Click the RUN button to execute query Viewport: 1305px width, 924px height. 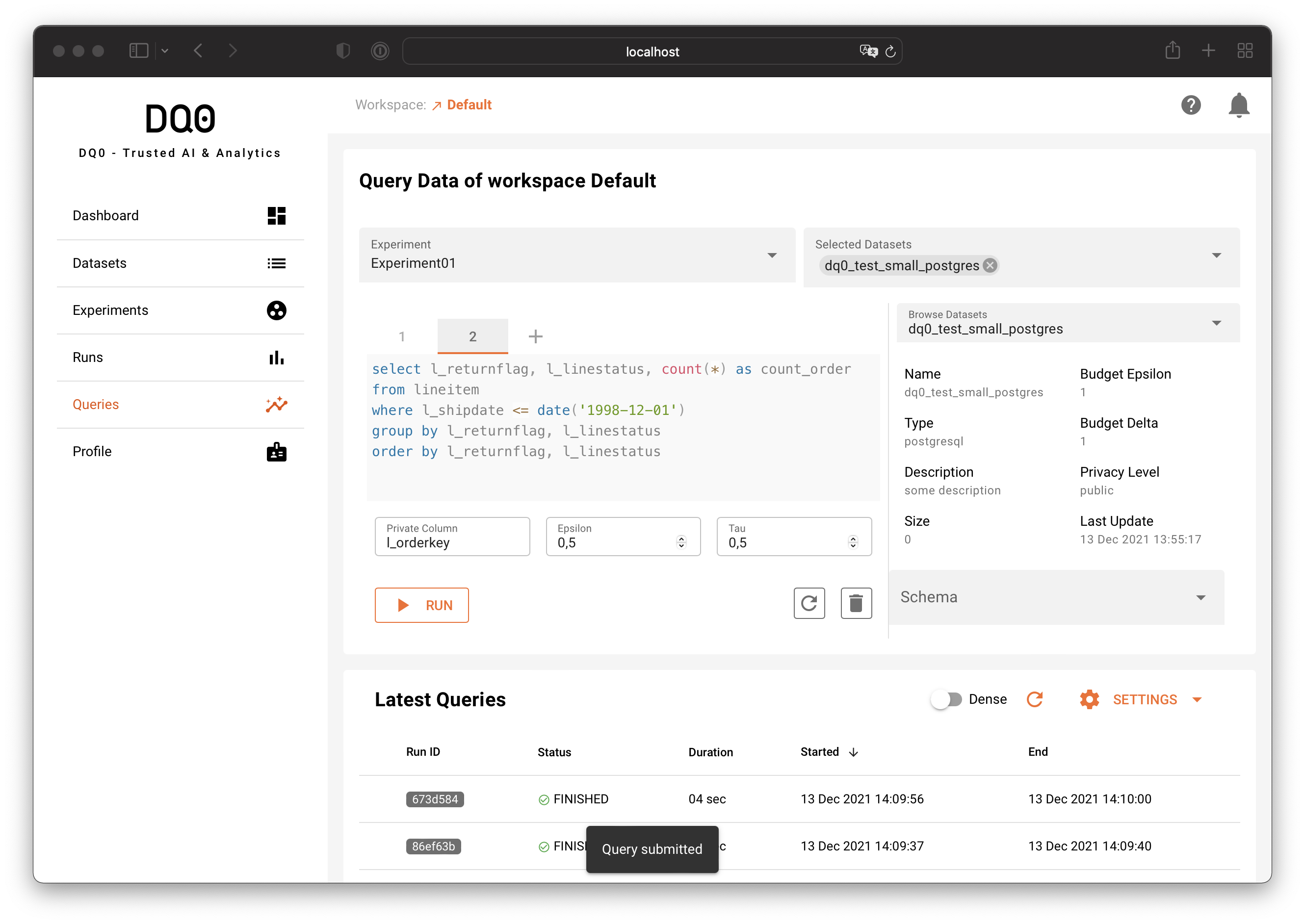[x=423, y=604]
